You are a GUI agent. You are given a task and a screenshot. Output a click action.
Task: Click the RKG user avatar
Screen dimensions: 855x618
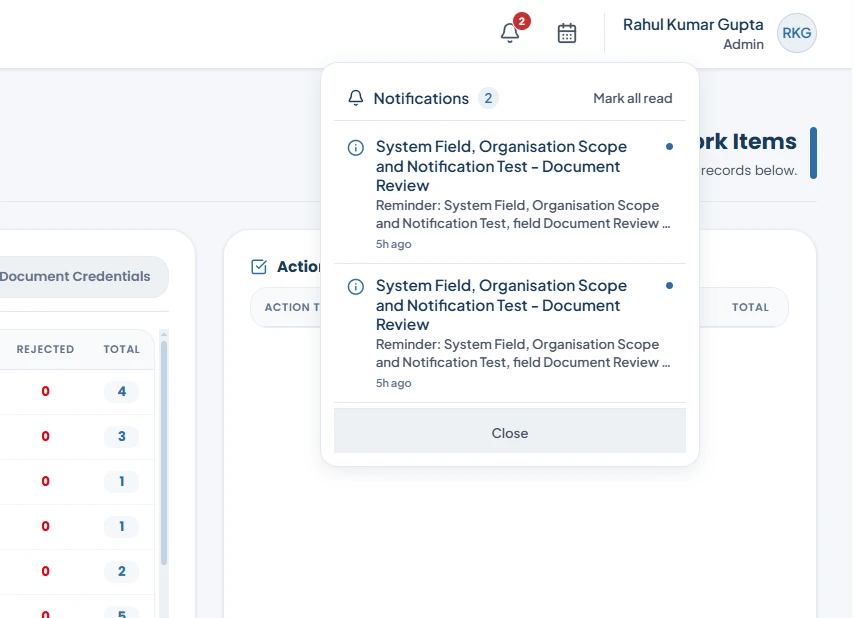point(796,33)
